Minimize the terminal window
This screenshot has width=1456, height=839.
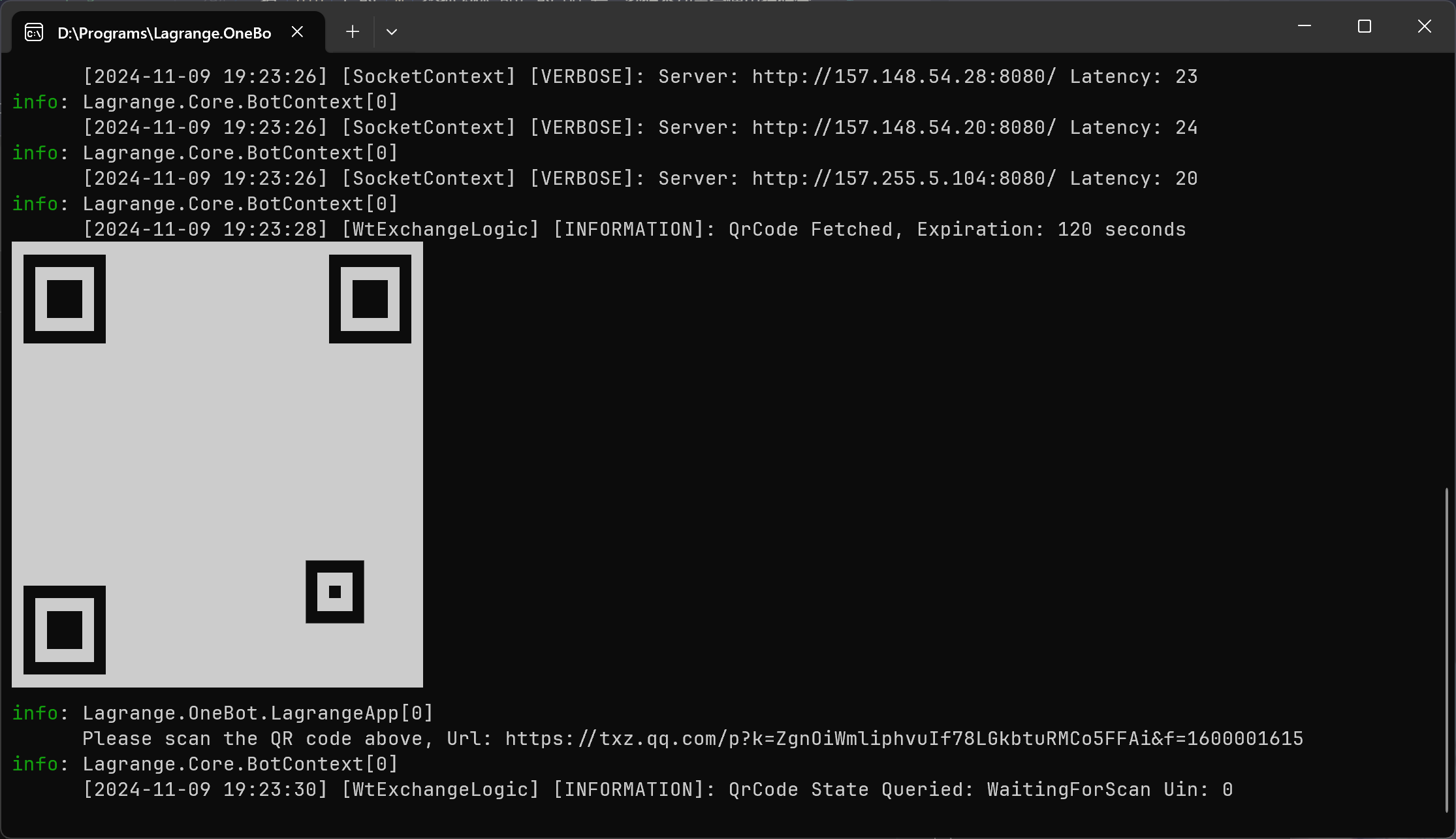point(1305,26)
